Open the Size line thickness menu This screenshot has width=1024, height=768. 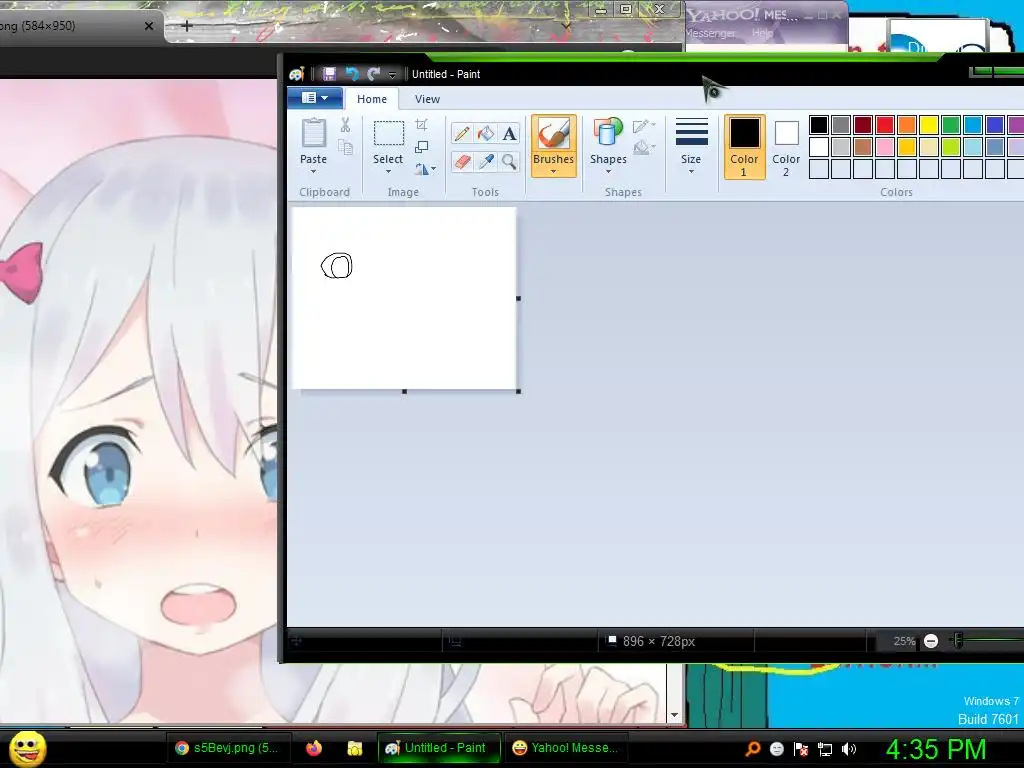coord(691,146)
